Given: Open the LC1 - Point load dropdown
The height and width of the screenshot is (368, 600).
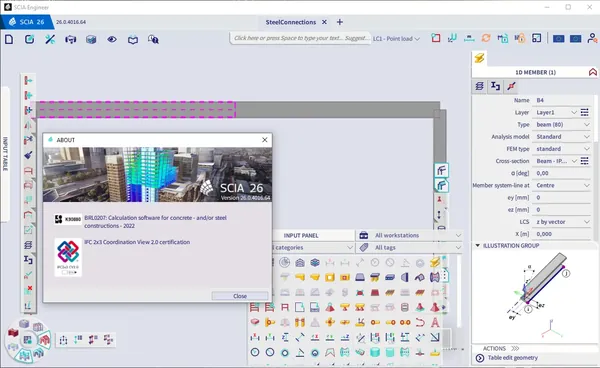Looking at the screenshot, I should coord(396,39).
